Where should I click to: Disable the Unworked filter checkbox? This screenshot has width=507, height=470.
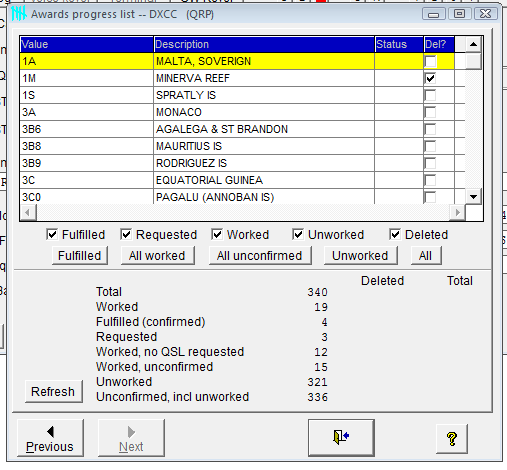298,234
